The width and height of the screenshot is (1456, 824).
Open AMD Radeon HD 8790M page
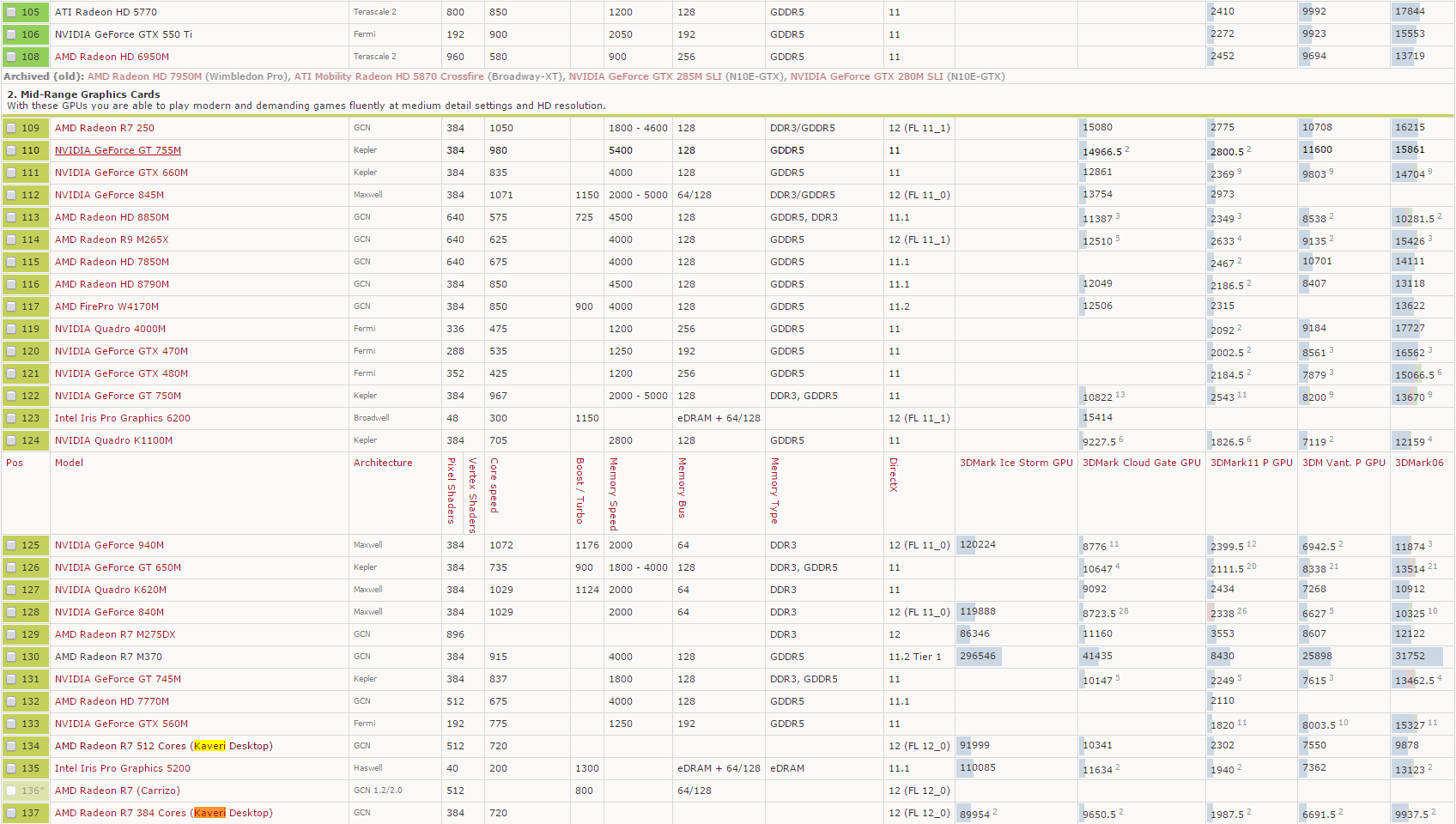[x=112, y=284]
